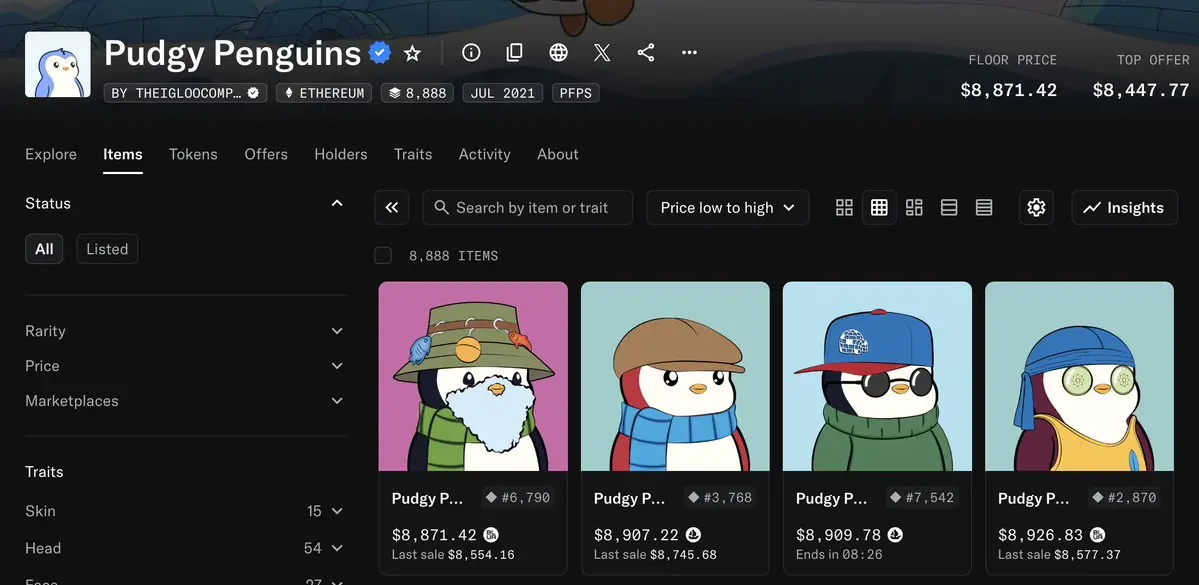Open the Holders tab
Image resolution: width=1199 pixels, height=585 pixels.
[341, 154]
